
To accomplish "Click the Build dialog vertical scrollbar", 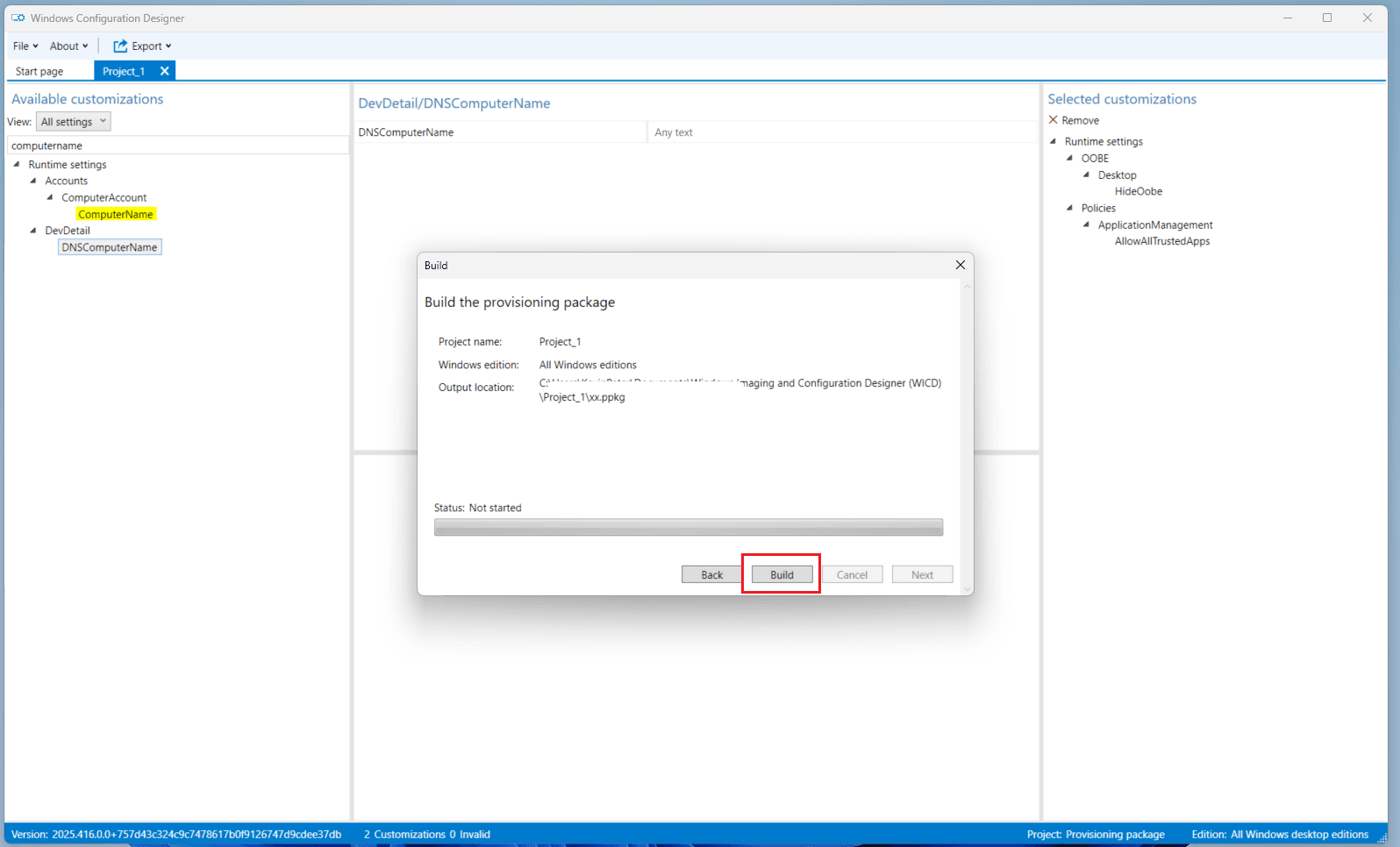I will point(968,437).
